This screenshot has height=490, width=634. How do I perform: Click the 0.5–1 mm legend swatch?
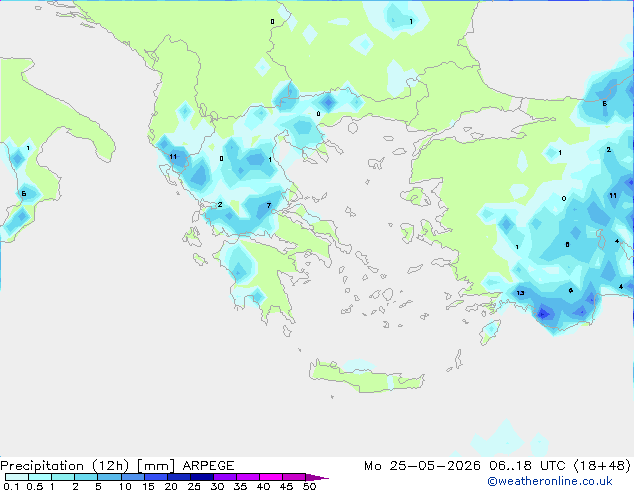(40, 477)
